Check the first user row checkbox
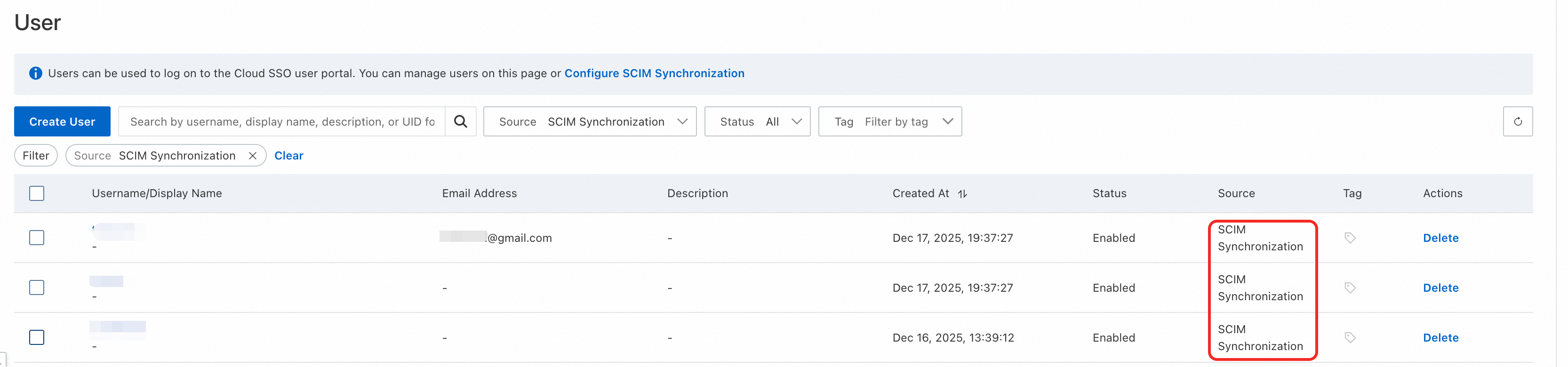This screenshot has height=367, width=1568. [x=37, y=238]
